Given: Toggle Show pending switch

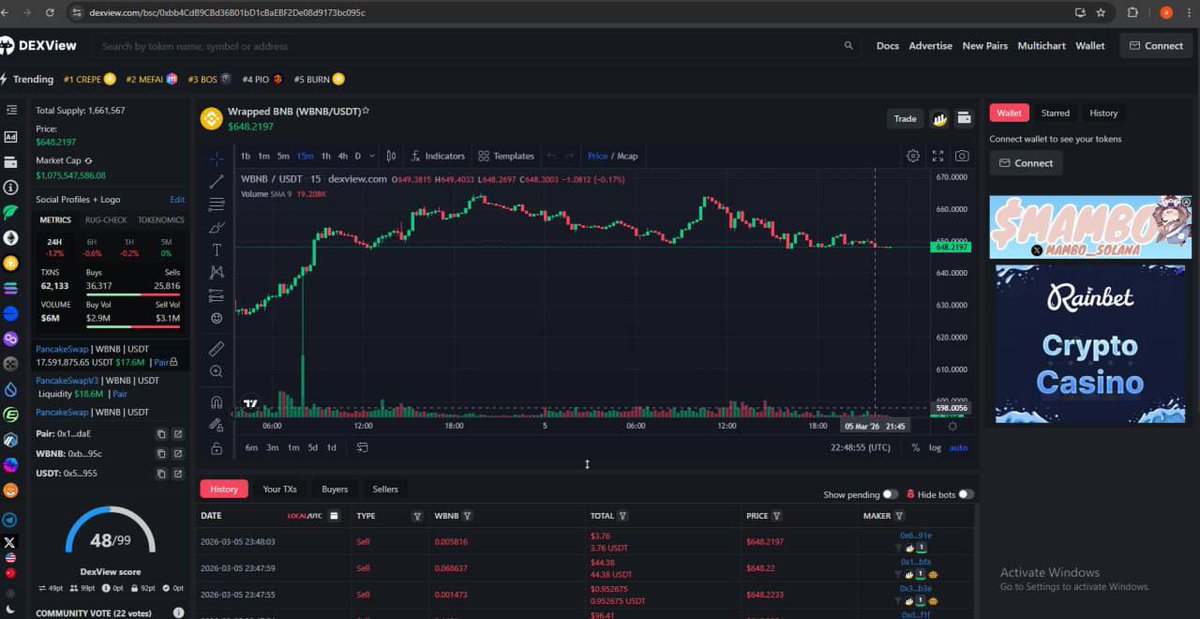Looking at the screenshot, I should click(x=889, y=495).
